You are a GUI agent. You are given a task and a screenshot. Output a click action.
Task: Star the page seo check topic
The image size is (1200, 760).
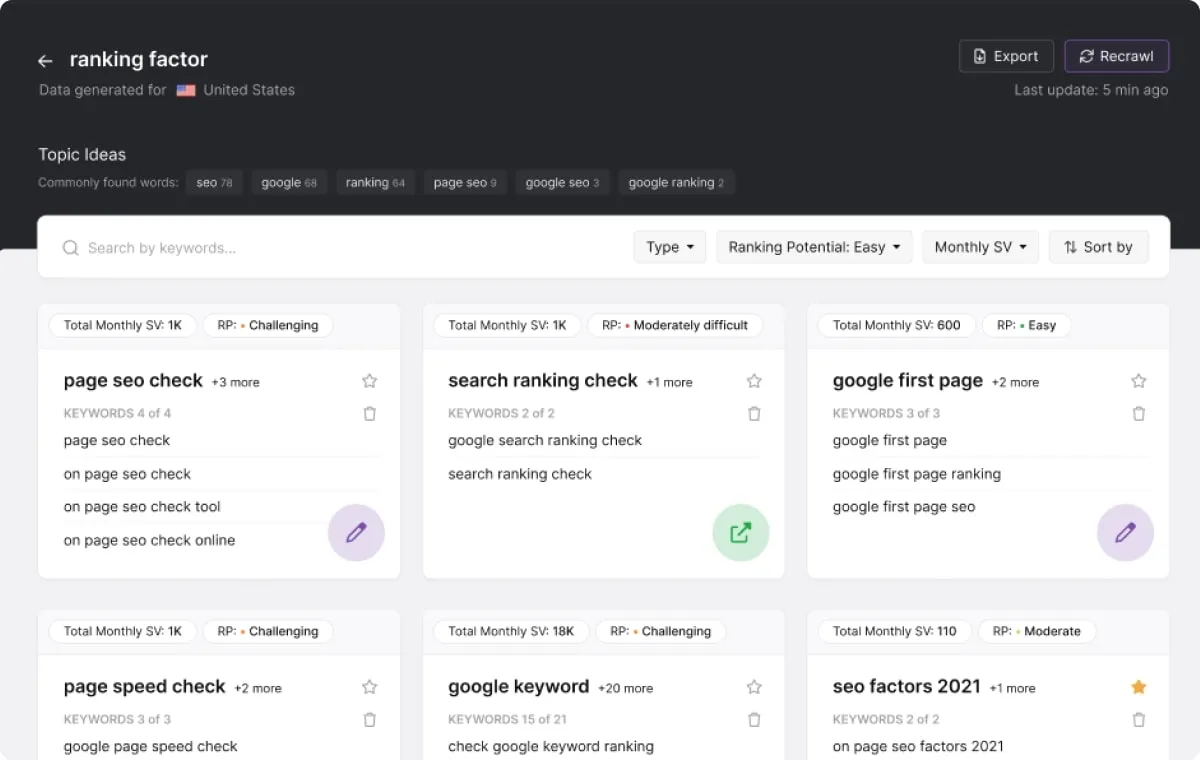(370, 381)
